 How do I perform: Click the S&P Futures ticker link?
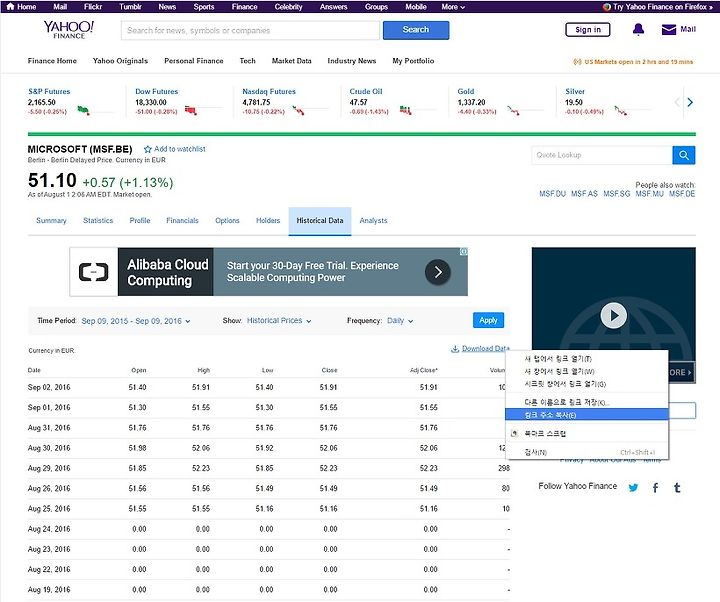pos(49,91)
